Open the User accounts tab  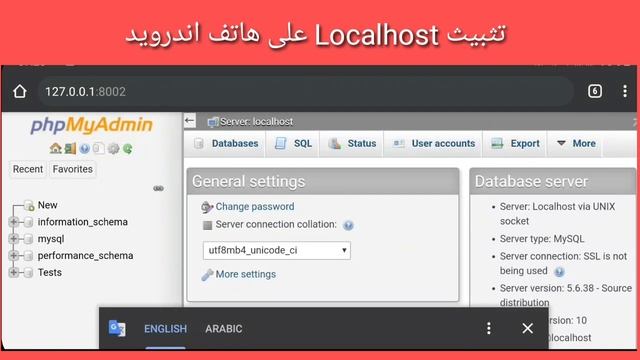pyautogui.click(x=433, y=144)
